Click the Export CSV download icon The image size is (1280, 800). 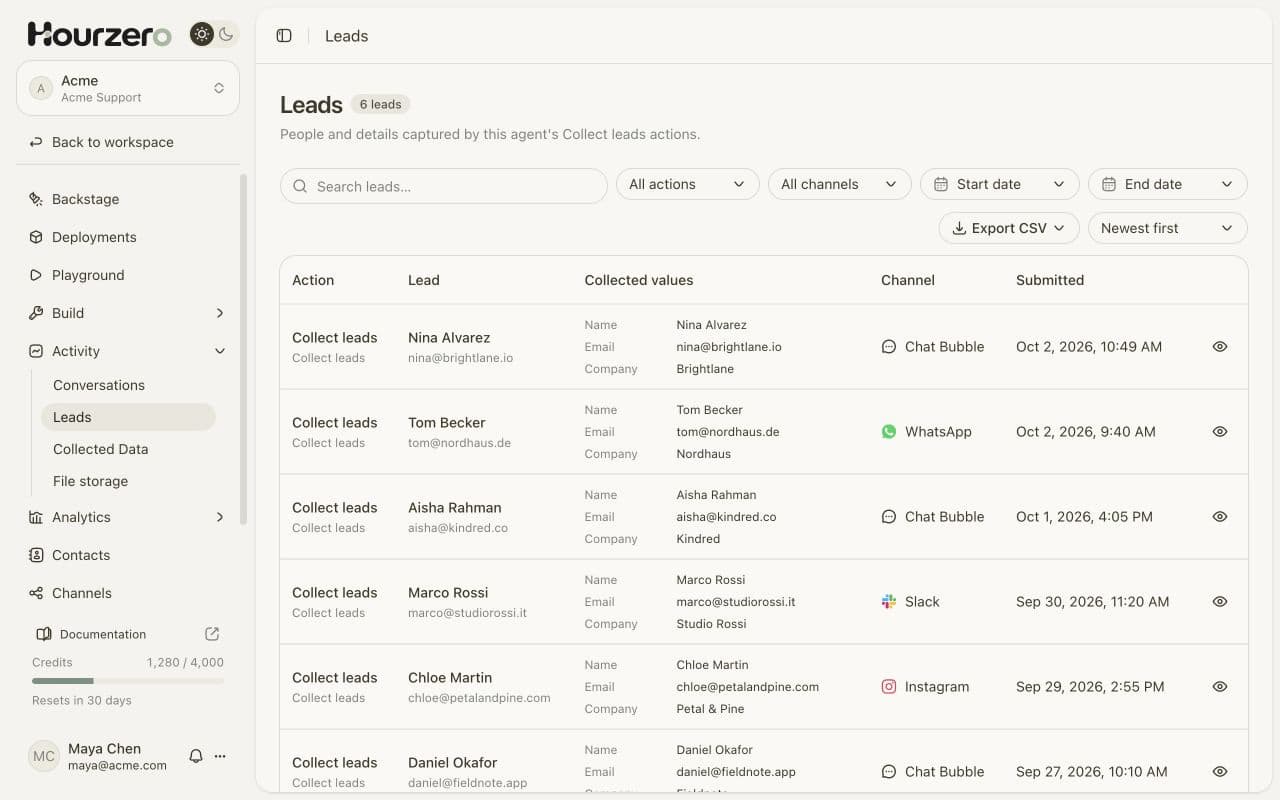tap(959, 228)
